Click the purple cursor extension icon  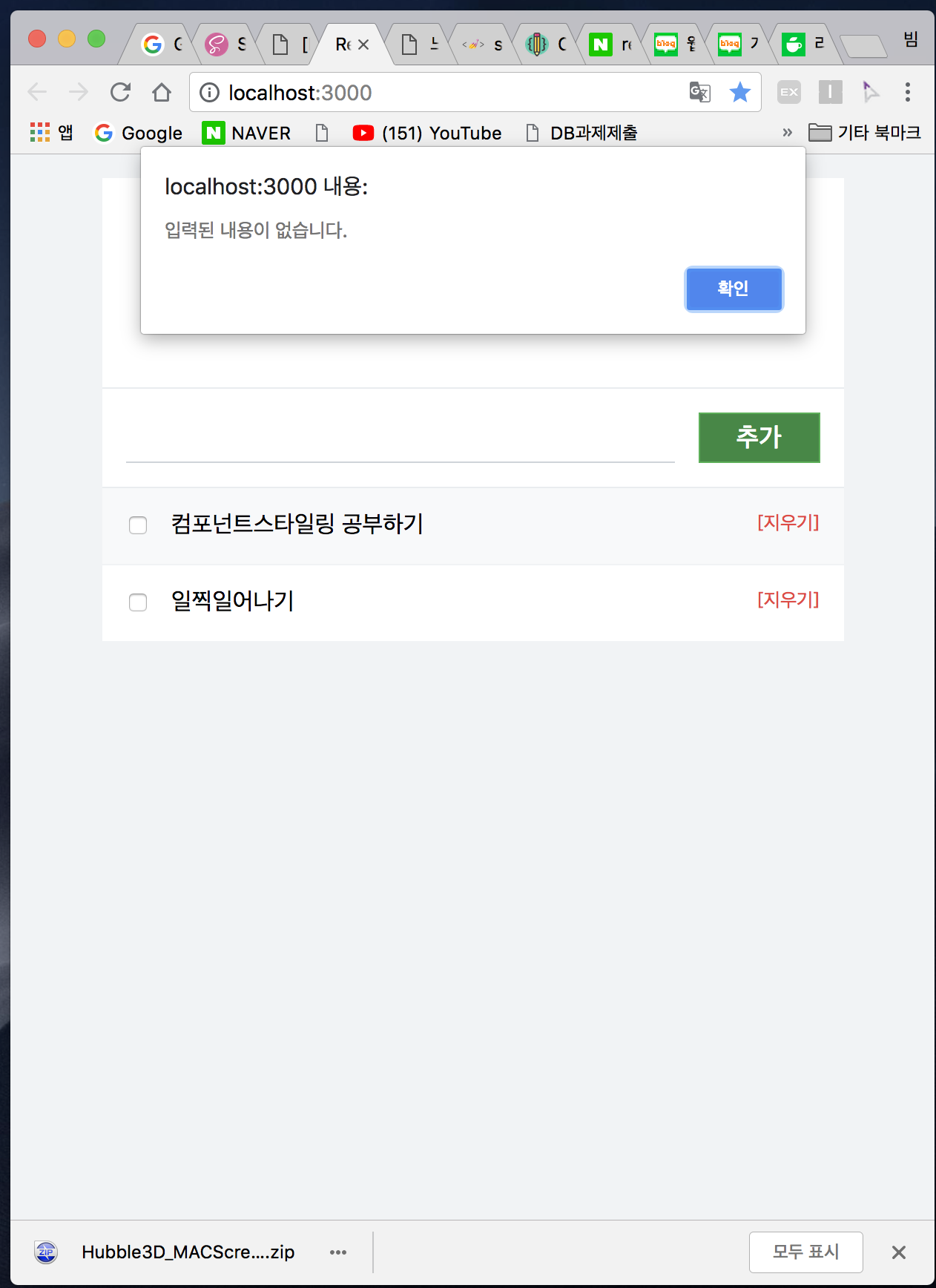[871, 92]
